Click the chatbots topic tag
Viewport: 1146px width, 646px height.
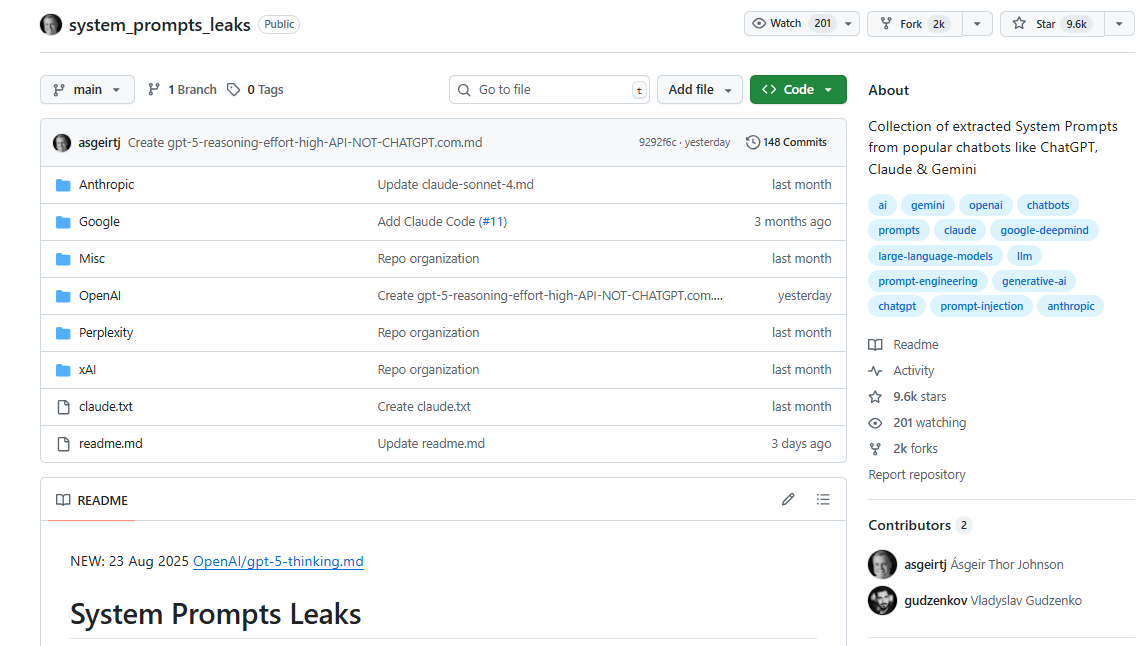(1047, 205)
